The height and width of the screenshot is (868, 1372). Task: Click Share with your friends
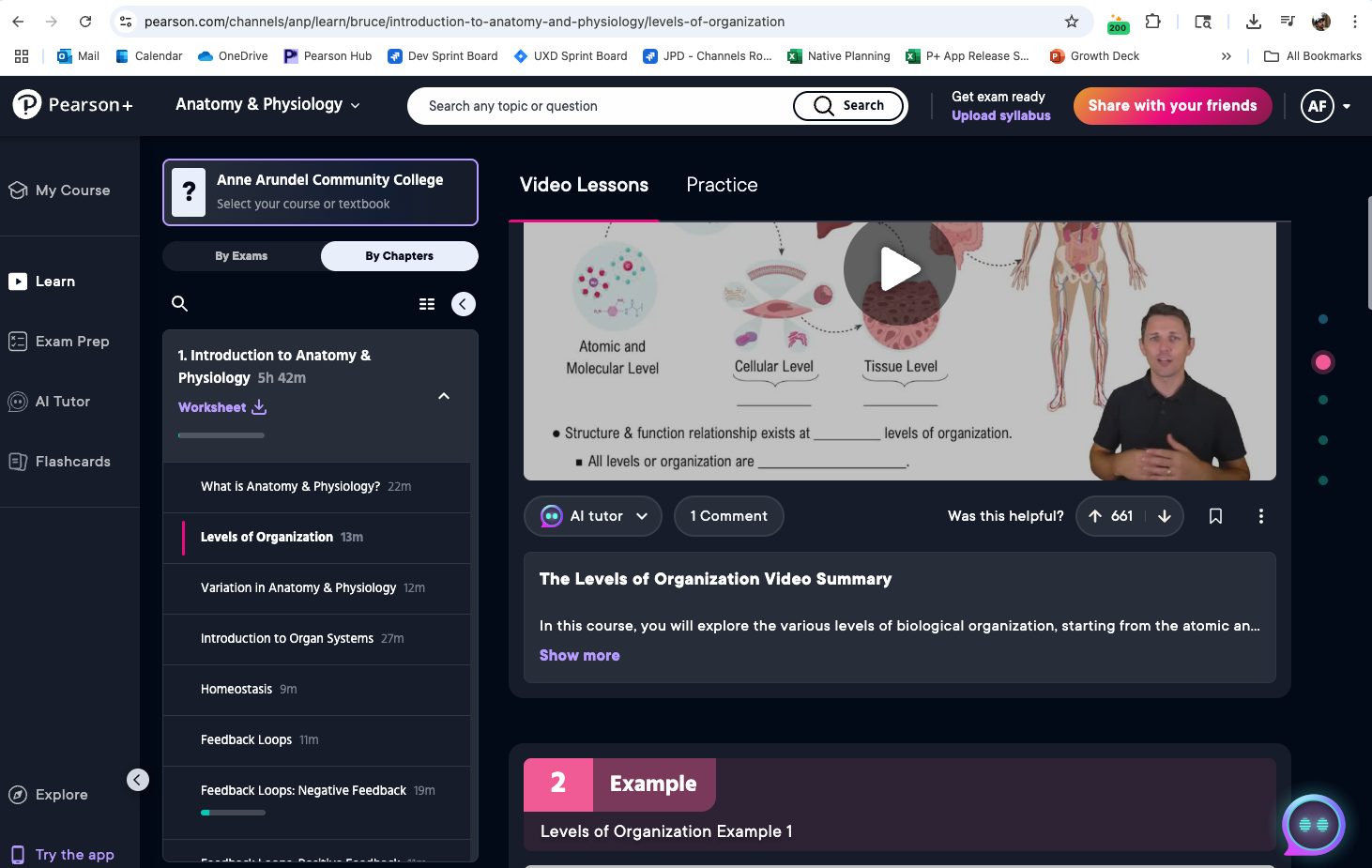coord(1172,106)
